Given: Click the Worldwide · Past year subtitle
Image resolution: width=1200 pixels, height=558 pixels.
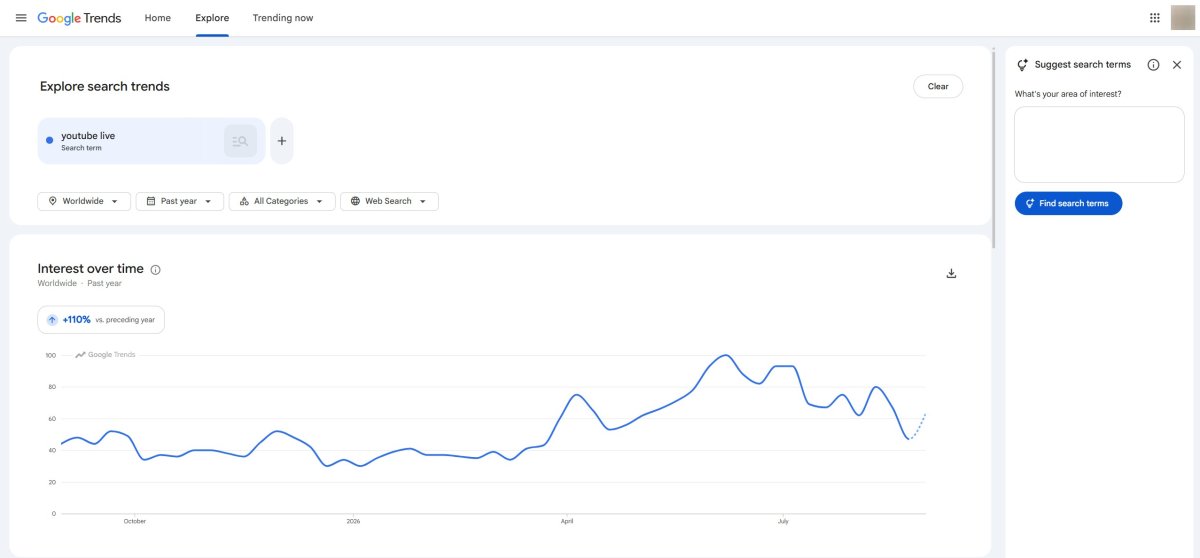Looking at the screenshot, I should pyautogui.click(x=80, y=283).
